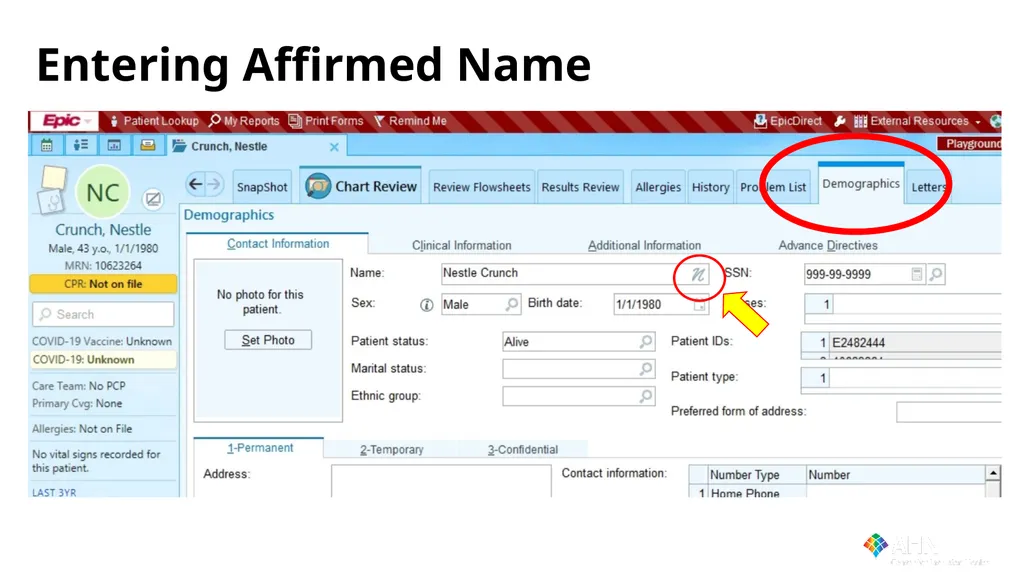The image size is (1024, 575).
Task: Open the Epic main menu button
Action: 64,121
